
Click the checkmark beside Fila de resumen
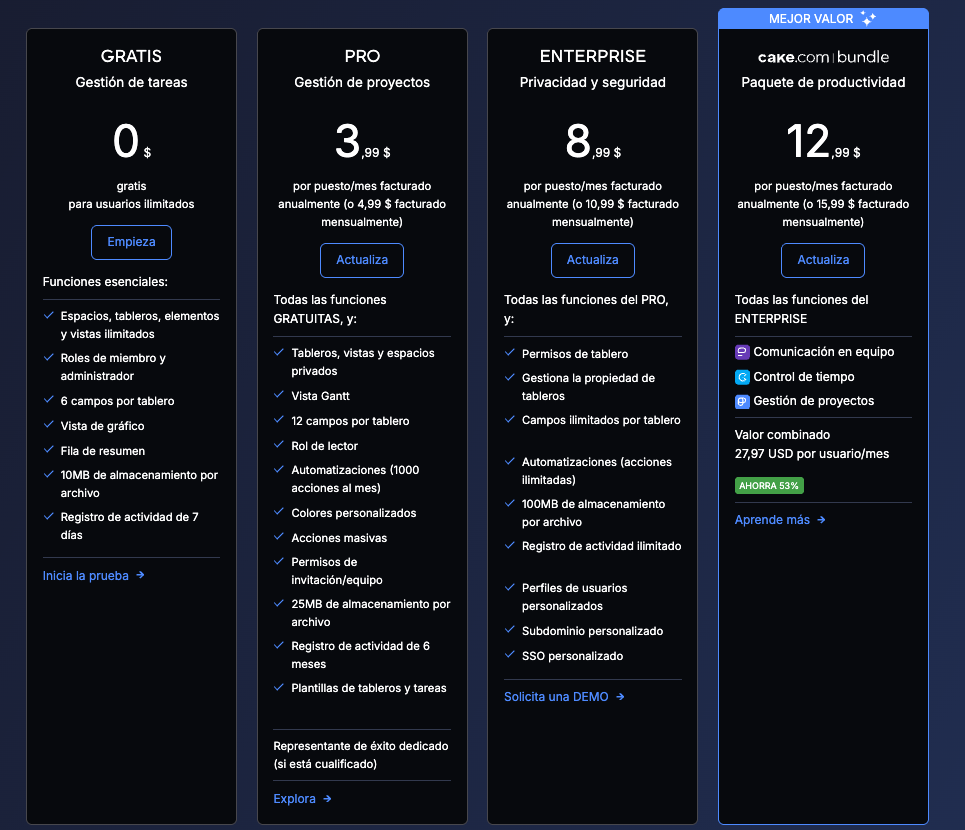(x=49, y=450)
